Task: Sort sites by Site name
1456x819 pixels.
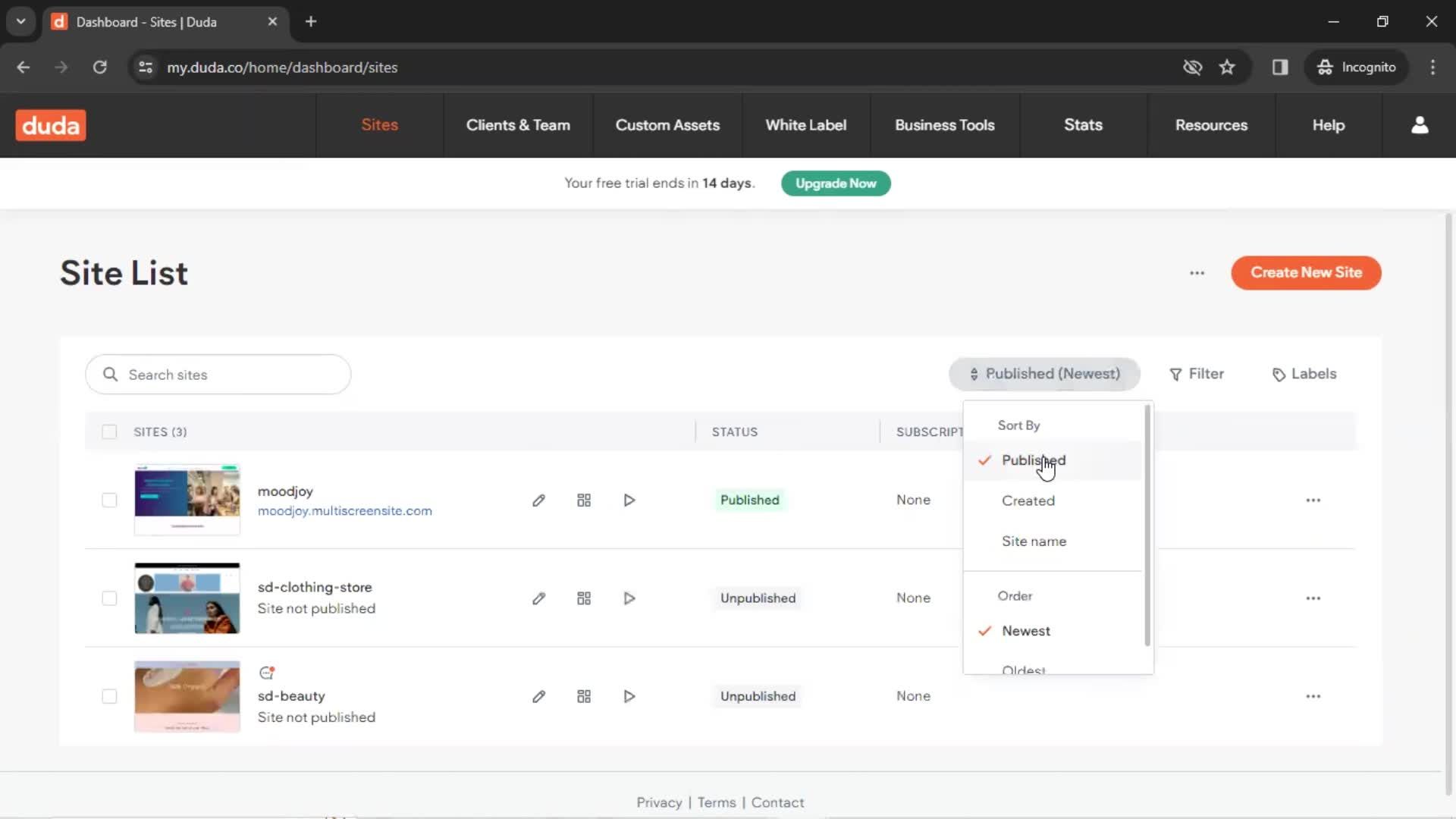Action: tap(1053, 541)
